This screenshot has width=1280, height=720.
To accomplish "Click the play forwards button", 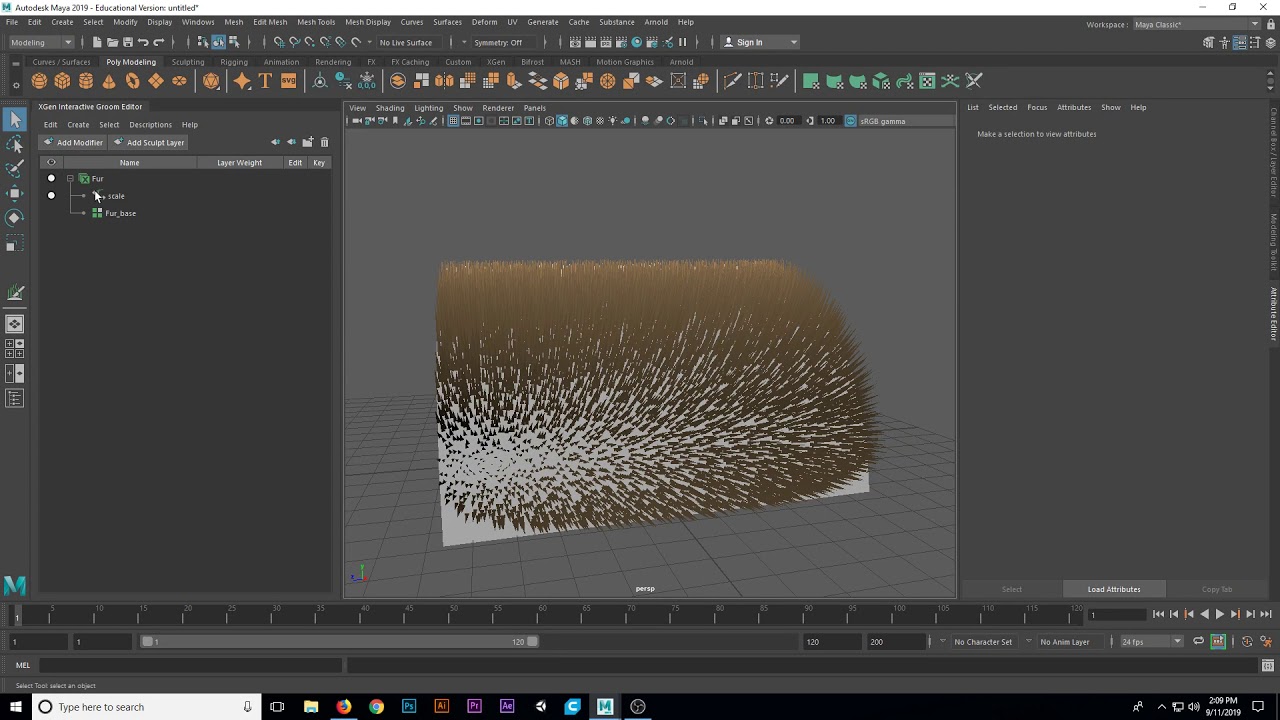I will pyautogui.click(x=1219, y=614).
